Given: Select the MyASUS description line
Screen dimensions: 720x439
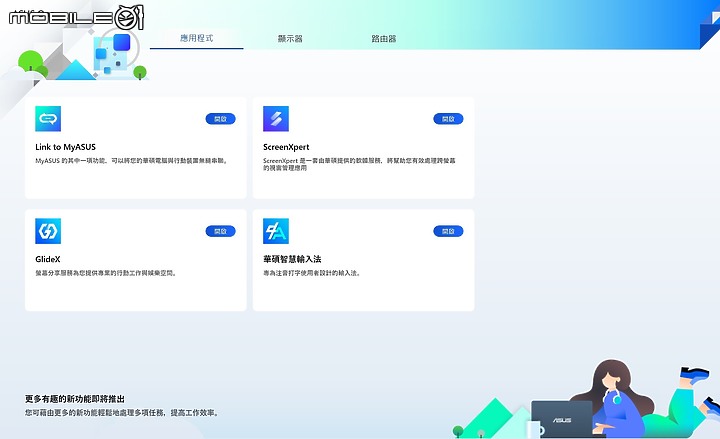Looking at the screenshot, I should click(132, 161).
